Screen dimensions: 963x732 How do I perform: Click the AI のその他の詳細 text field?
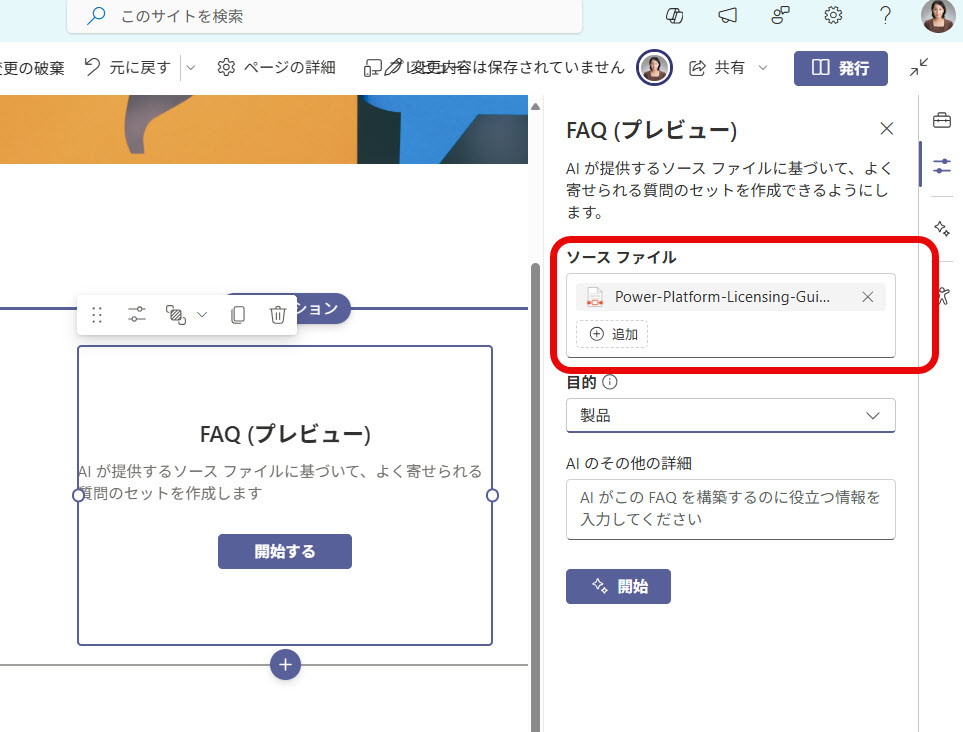[x=730, y=510]
